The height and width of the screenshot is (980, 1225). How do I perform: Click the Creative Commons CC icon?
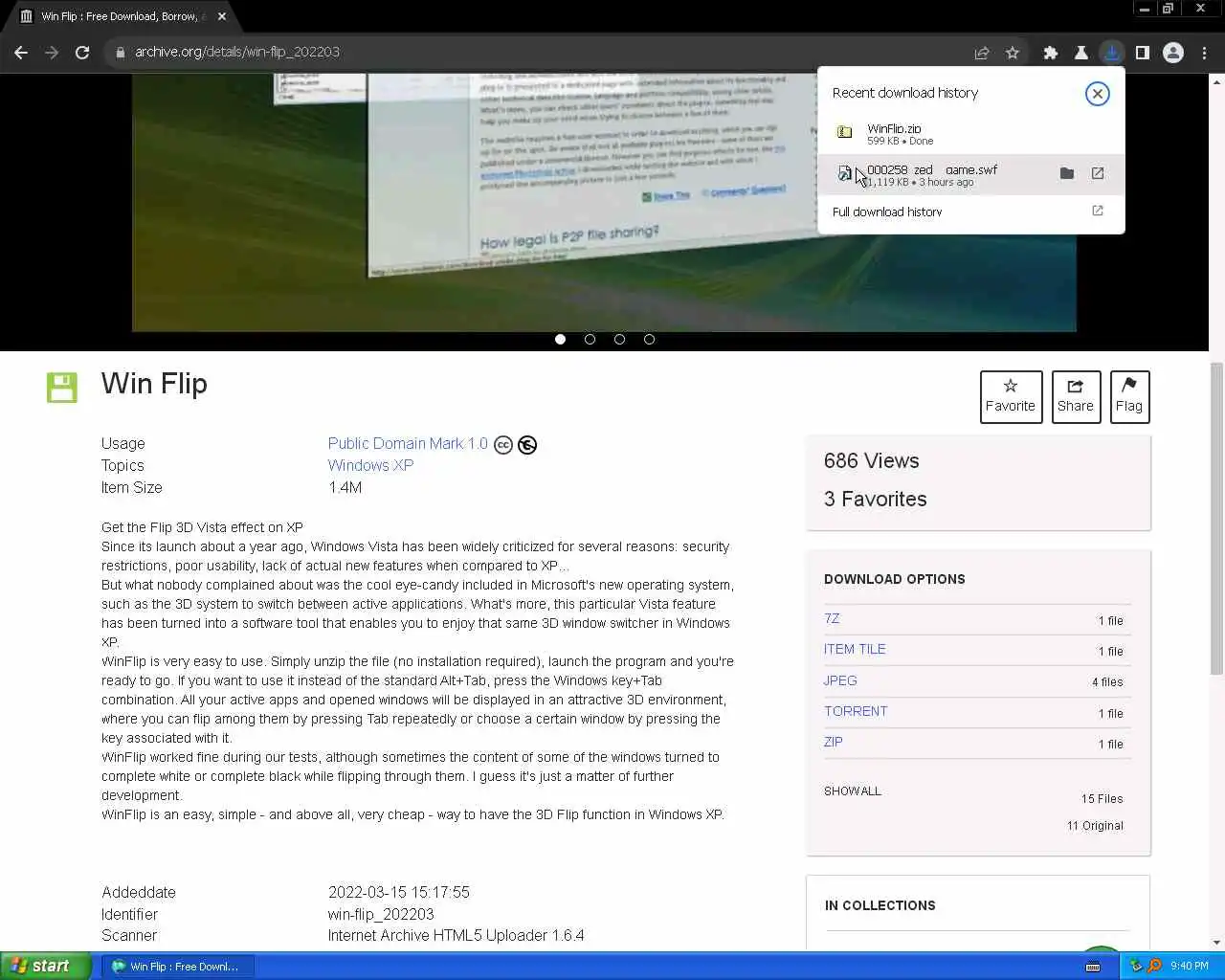pos(503,445)
